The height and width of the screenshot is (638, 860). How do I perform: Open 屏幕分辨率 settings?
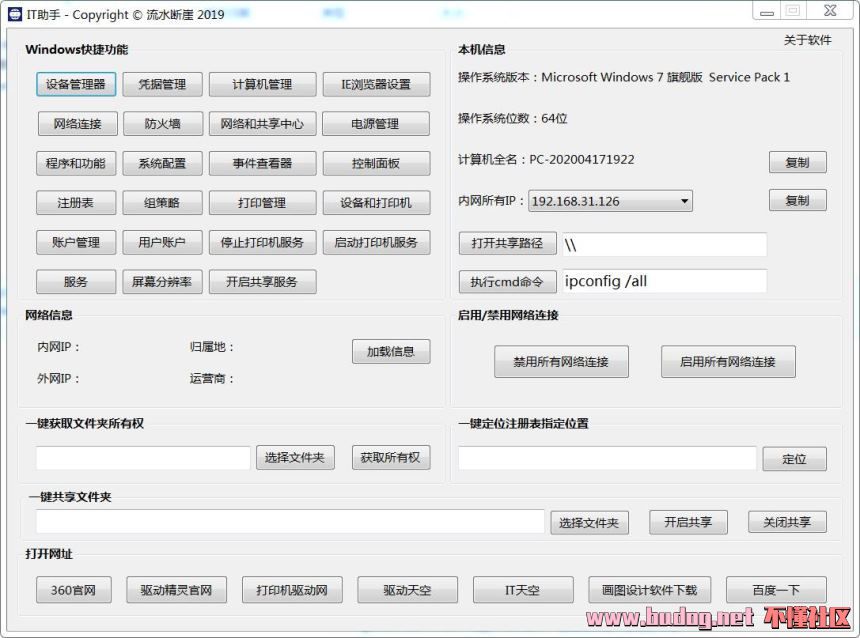click(x=162, y=282)
